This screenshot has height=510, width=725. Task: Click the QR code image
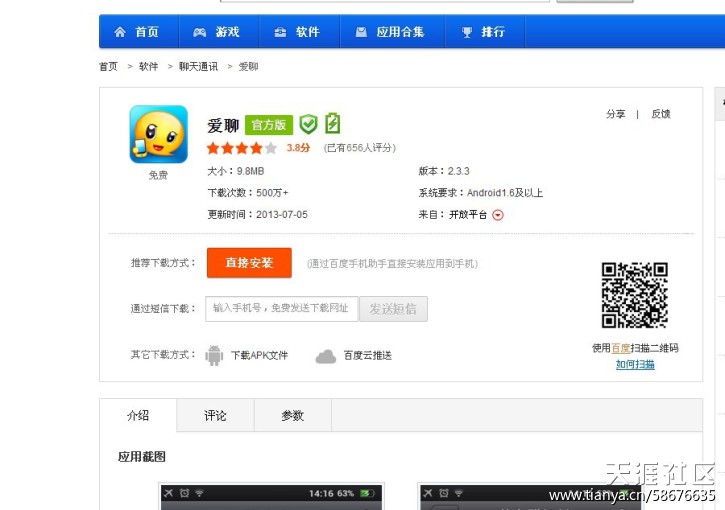634,295
